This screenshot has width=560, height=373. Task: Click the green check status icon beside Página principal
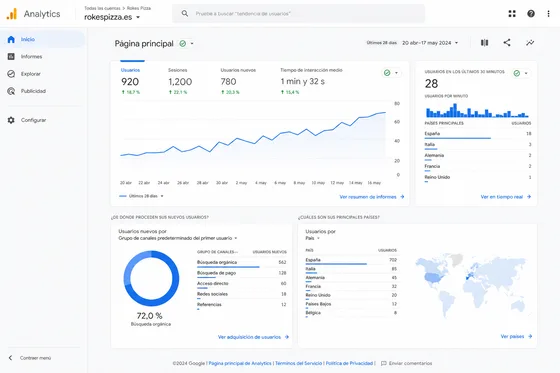182,44
